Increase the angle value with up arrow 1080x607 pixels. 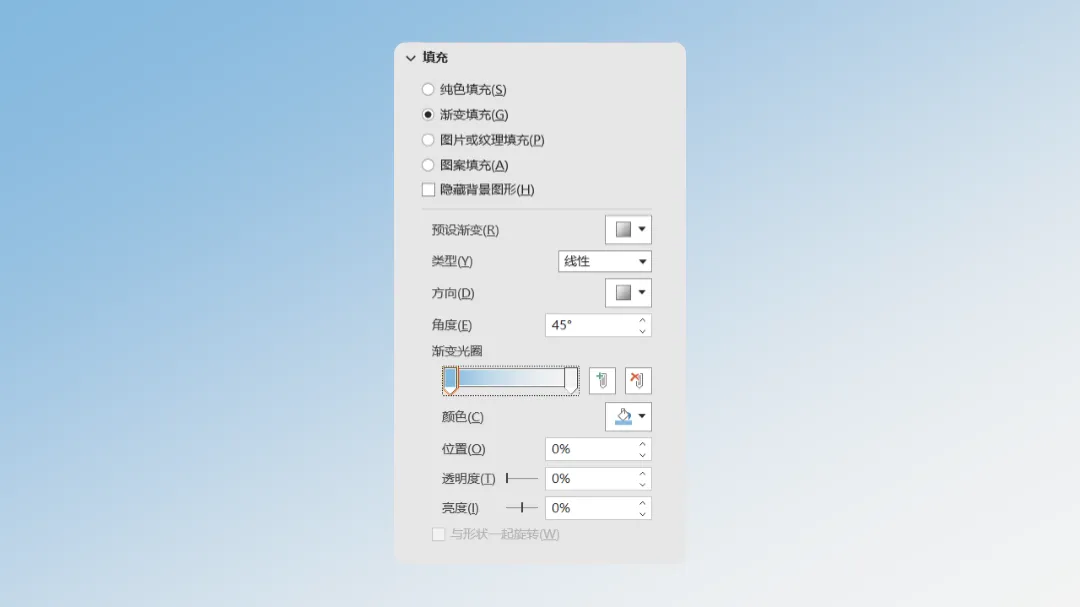click(642, 320)
